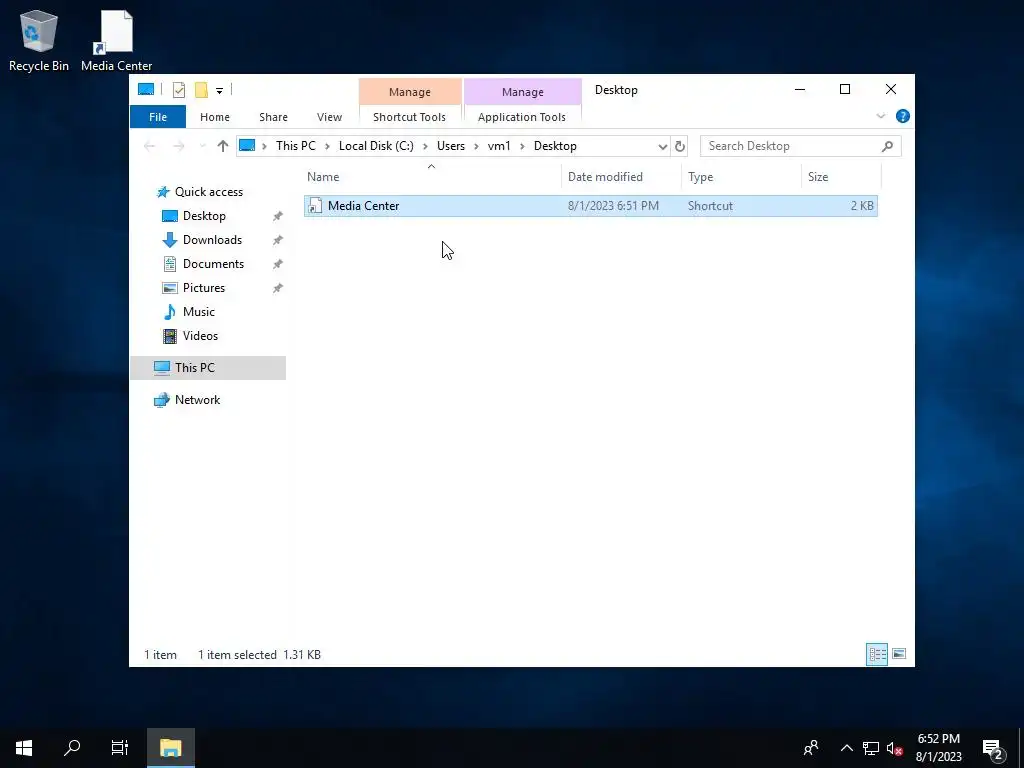Screen dimensions: 1024x768
Task: Open taskbar Search
Action: click(x=72, y=748)
